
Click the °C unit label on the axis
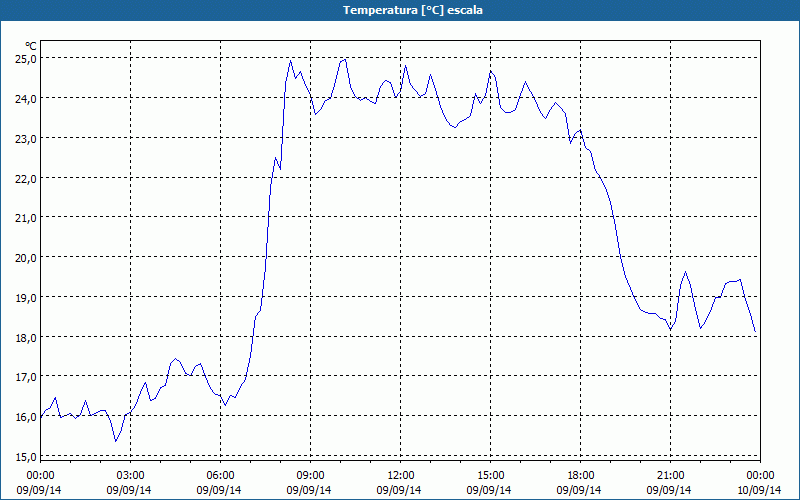(31, 46)
